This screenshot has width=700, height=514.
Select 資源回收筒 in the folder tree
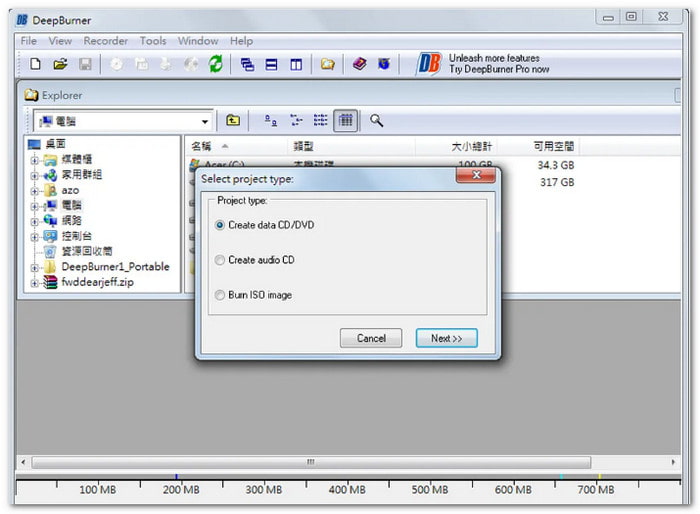pos(87,251)
